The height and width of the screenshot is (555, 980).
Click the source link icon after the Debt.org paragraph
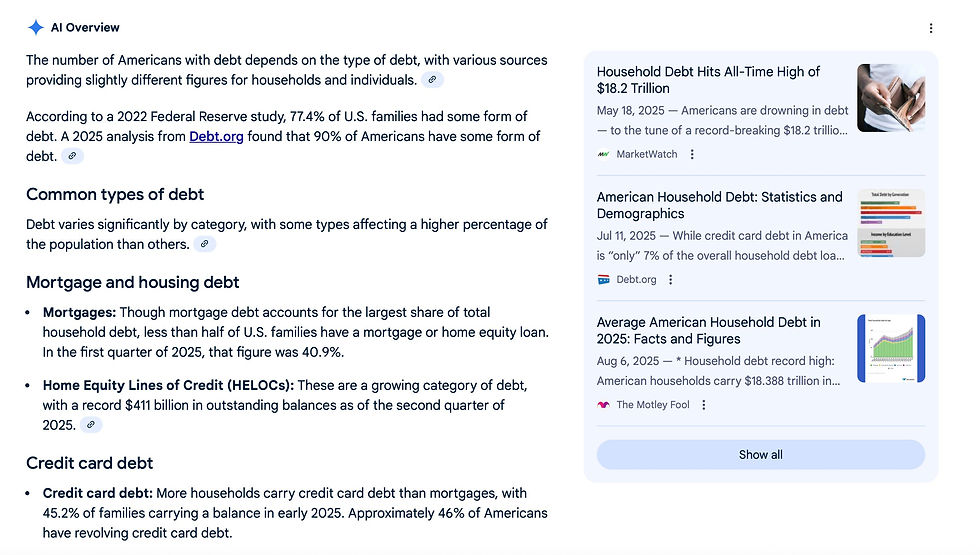pyautogui.click(x=71, y=156)
